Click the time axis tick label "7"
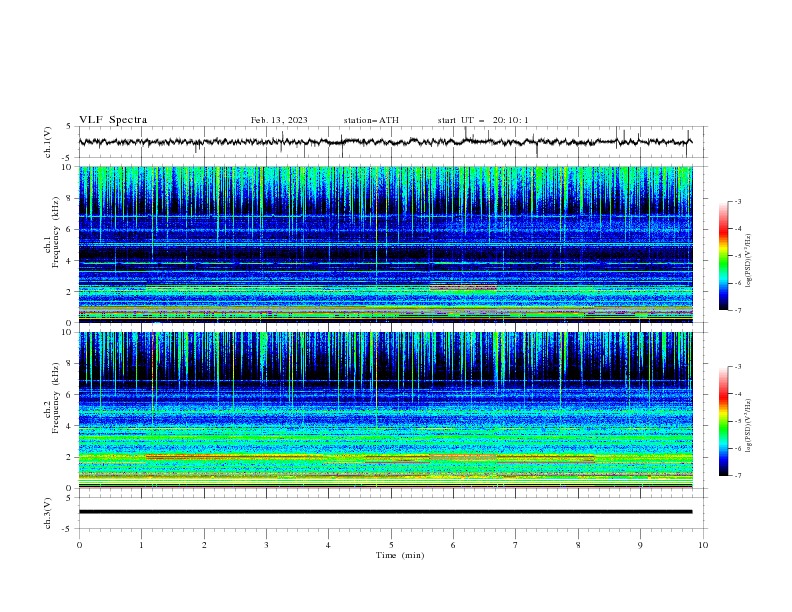Screen dimensions: 792x612 516,545
